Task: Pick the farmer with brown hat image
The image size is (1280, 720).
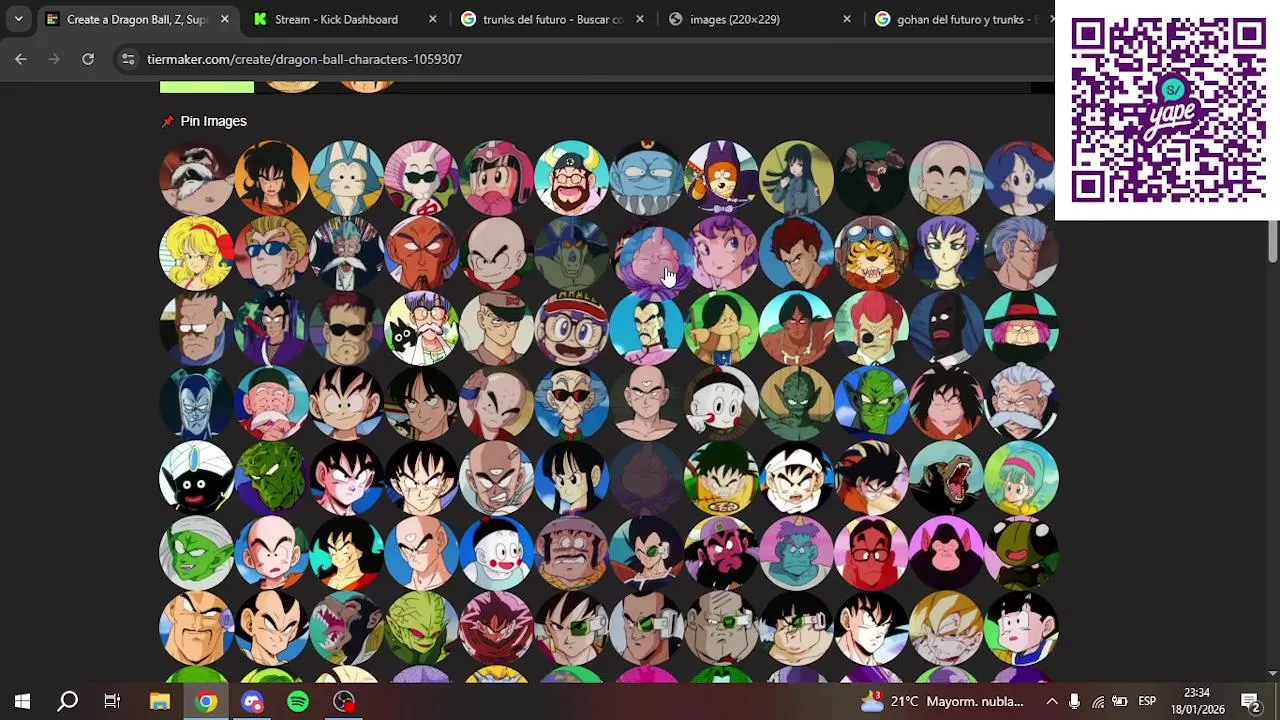Action: coord(572,553)
